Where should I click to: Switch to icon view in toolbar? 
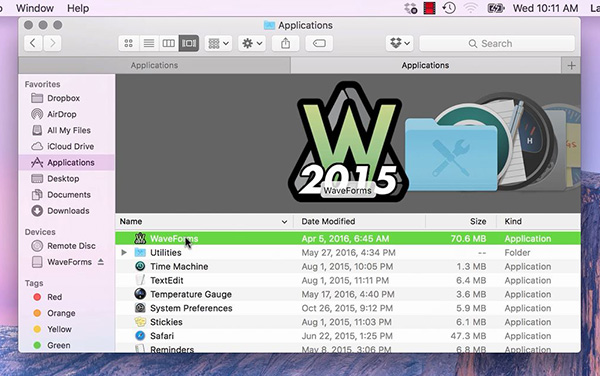click(x=129, y=44)
